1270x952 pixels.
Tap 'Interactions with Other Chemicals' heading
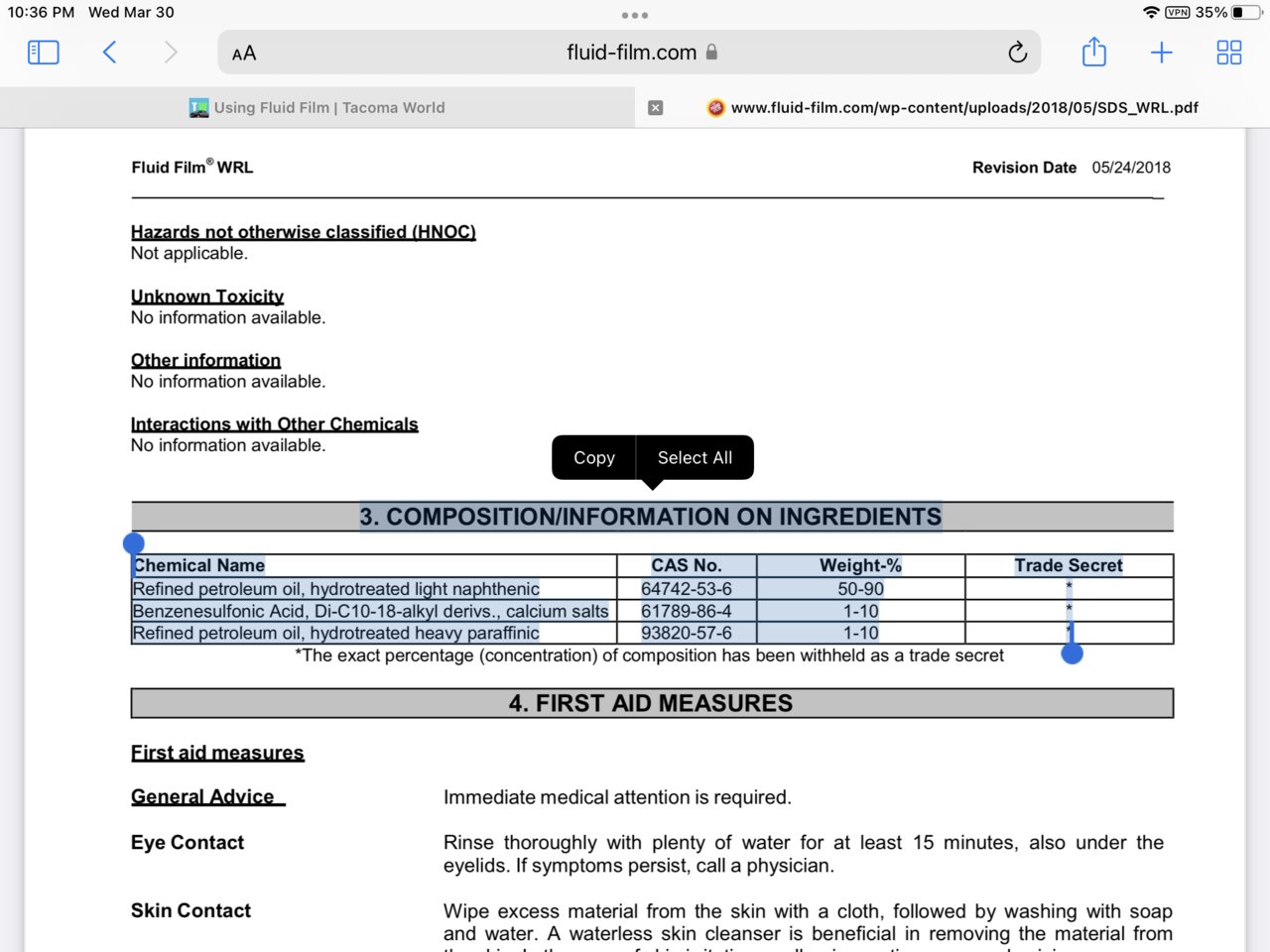pos(275,424)
